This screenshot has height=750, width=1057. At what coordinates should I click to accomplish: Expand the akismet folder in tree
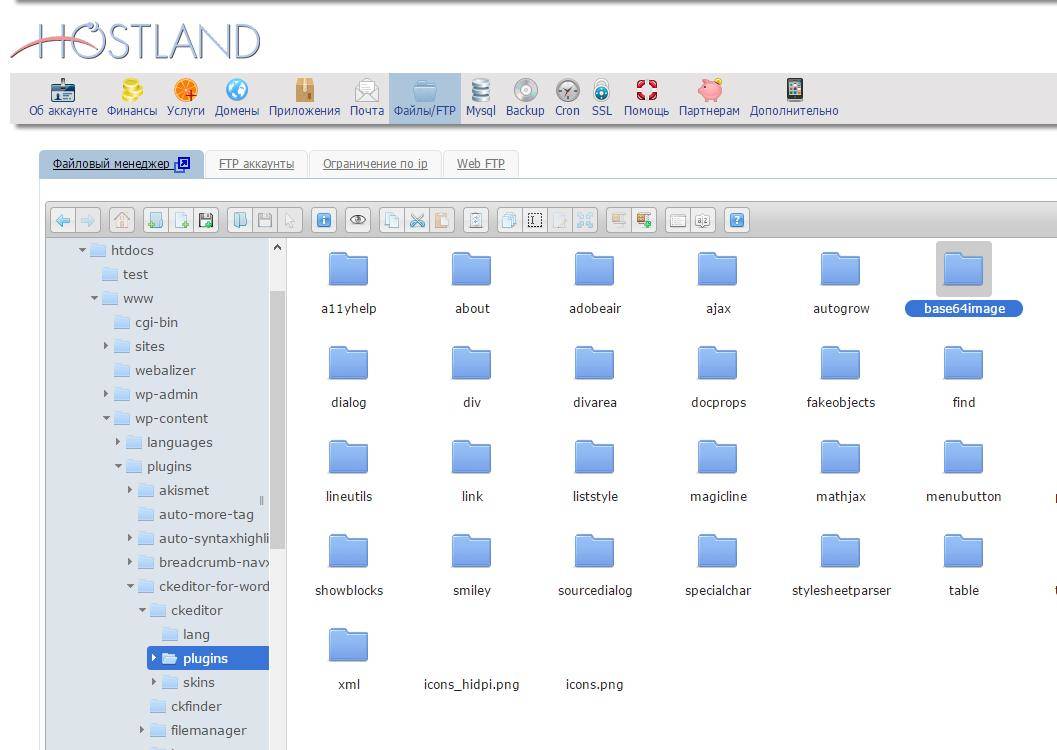(x=130, y=491)
